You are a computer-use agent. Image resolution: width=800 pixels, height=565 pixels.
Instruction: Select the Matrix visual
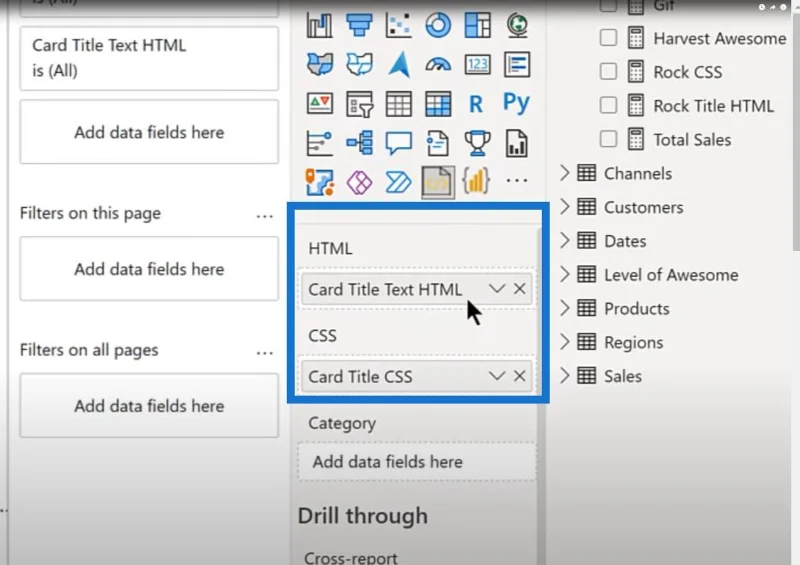point(438,104)
